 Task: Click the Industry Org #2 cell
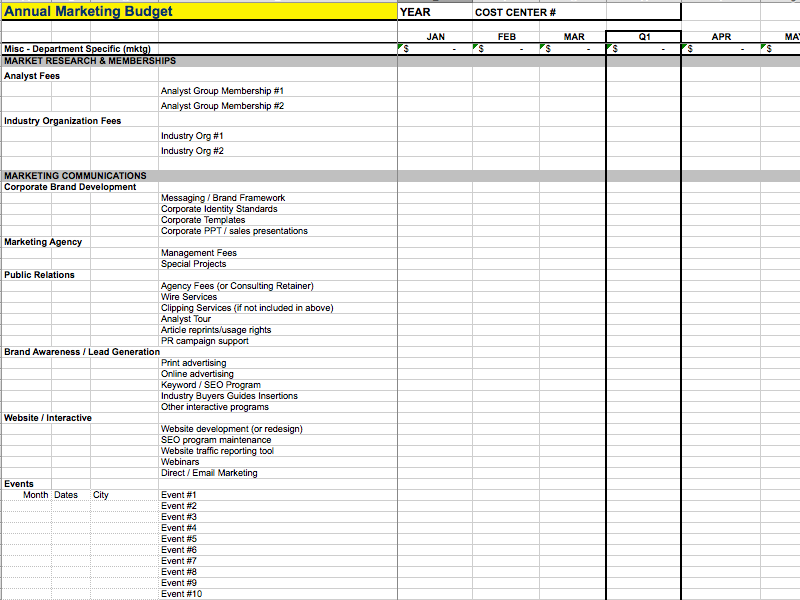[x=192, y=151]
